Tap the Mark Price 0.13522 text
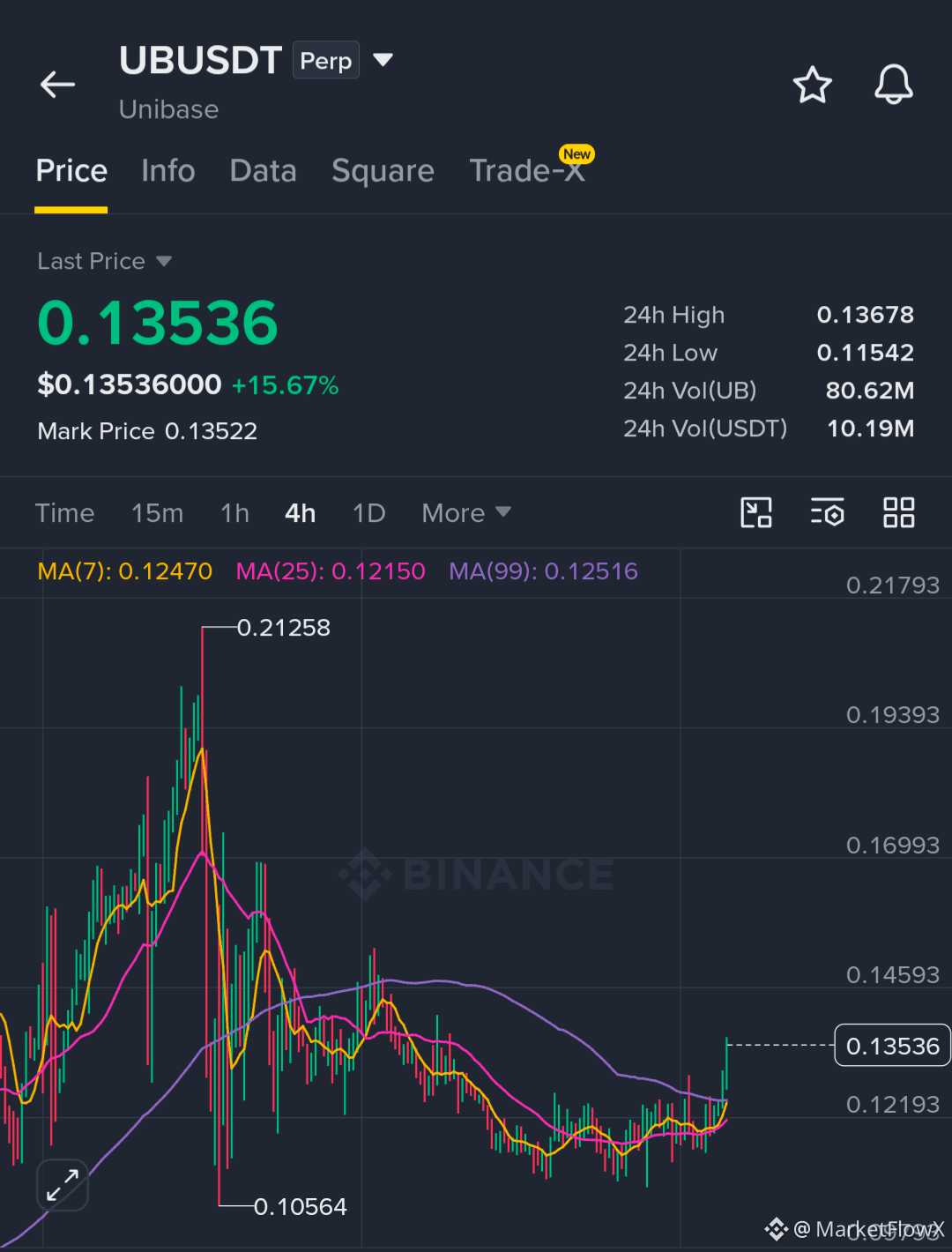Screen dimensions: 952x1252 (x=147, y=431)
